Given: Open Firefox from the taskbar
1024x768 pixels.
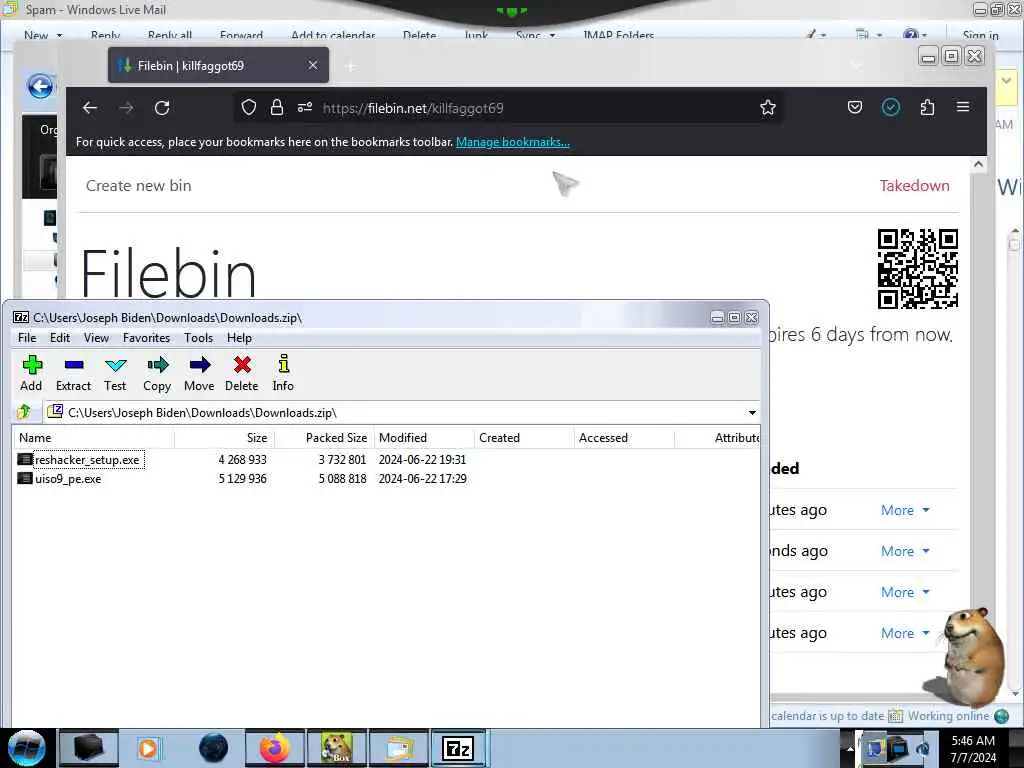Looking at the screenshot, I should click(275, 748).
